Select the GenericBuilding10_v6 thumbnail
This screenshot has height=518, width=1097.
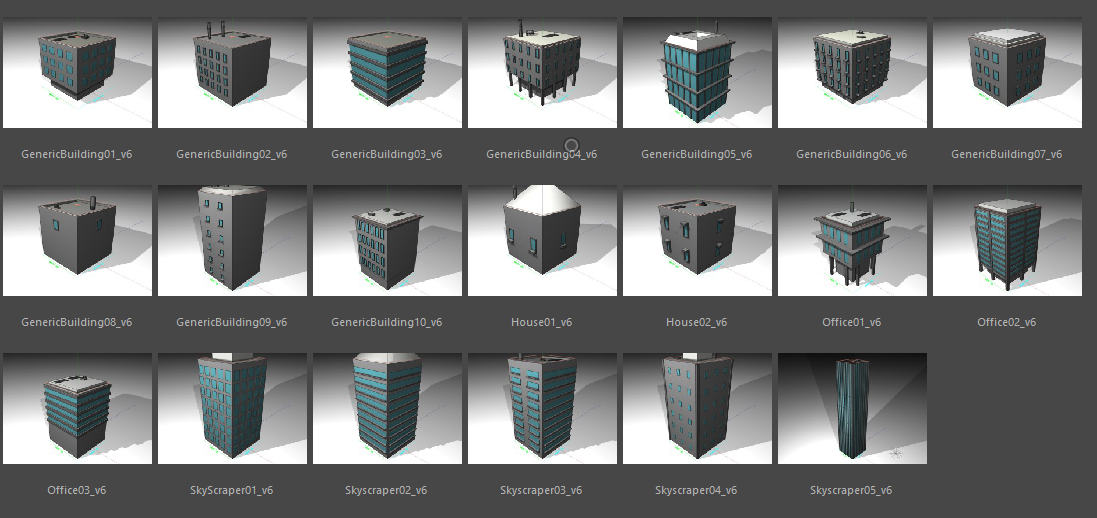coord(387,240)
